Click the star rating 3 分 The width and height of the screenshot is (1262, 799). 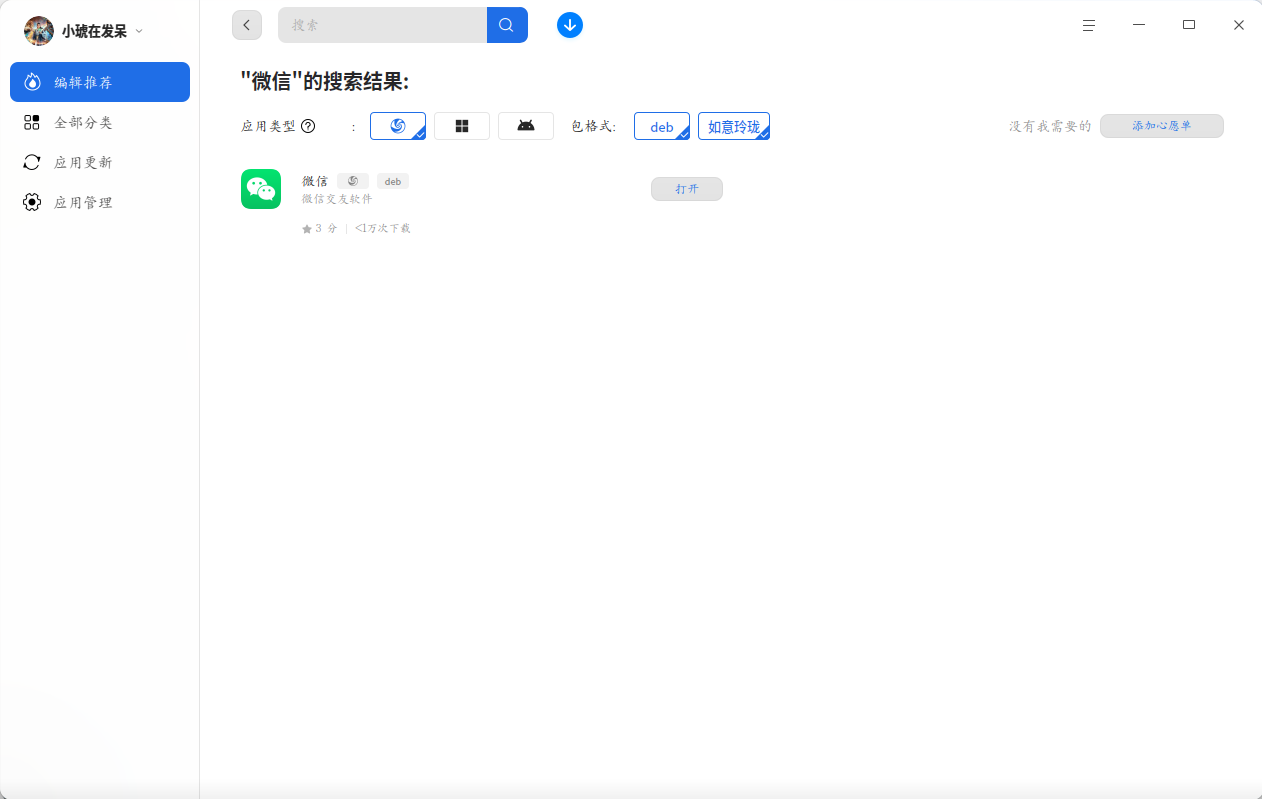point(320,228)
